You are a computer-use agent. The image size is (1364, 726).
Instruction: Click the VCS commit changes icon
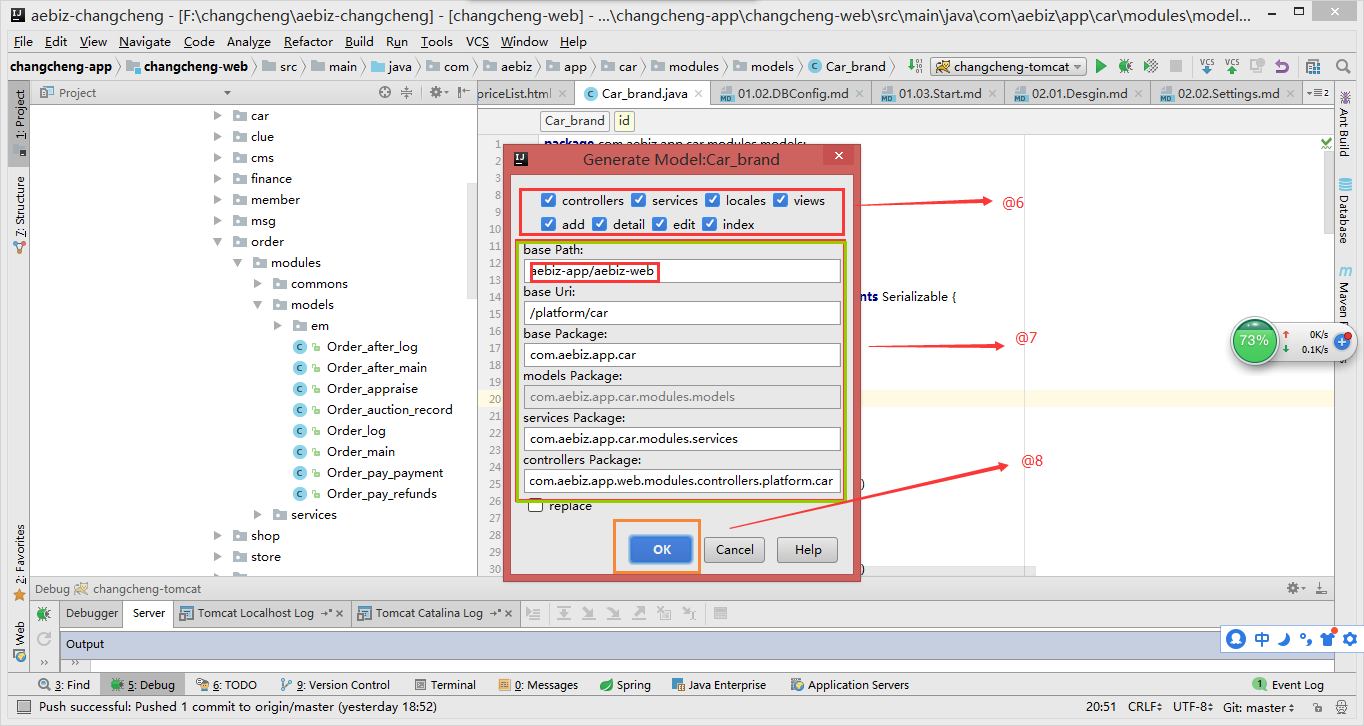pos(1232,67)
